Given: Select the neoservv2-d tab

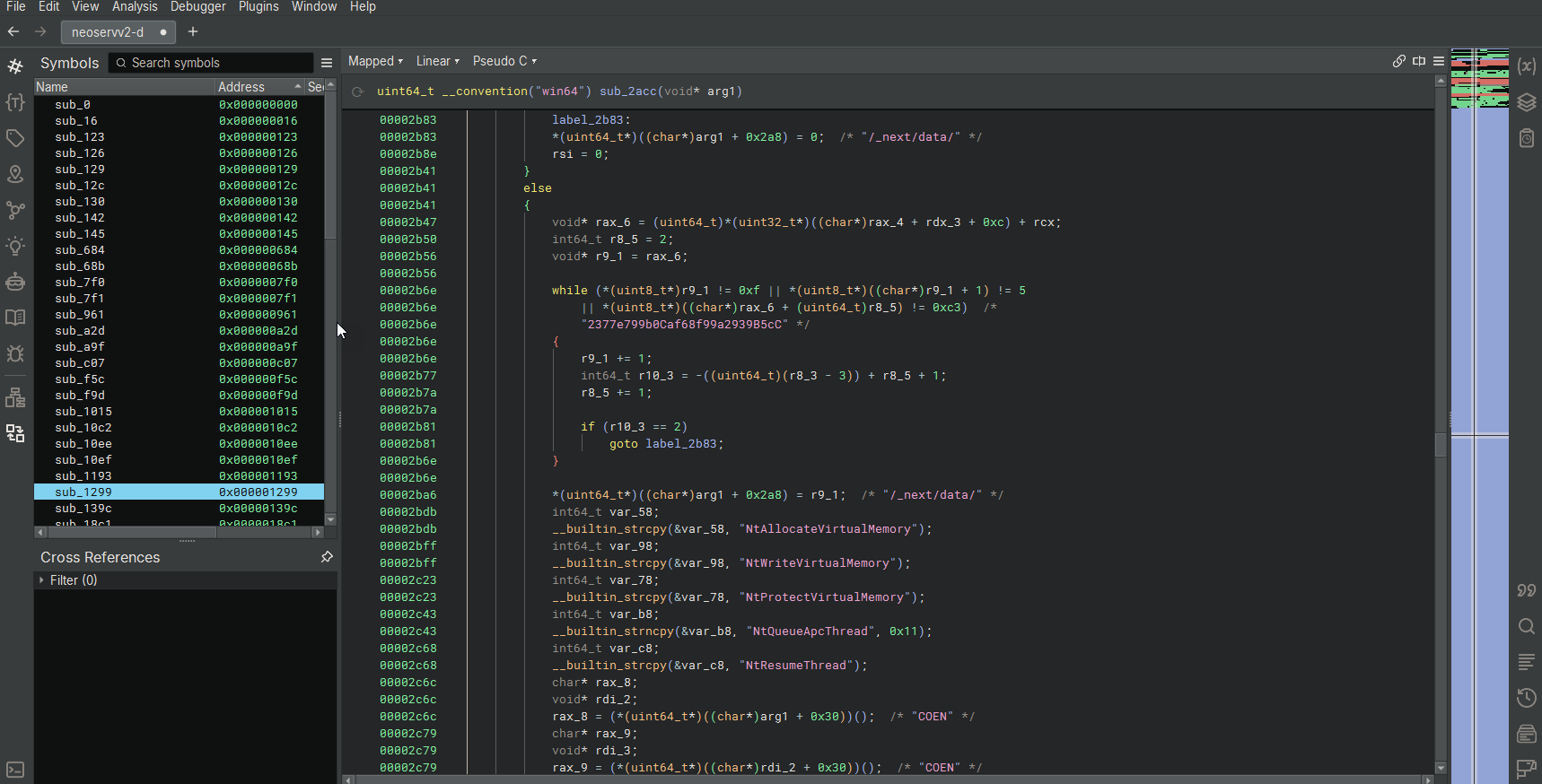Looking at the screenshot, I should [118, 32].
